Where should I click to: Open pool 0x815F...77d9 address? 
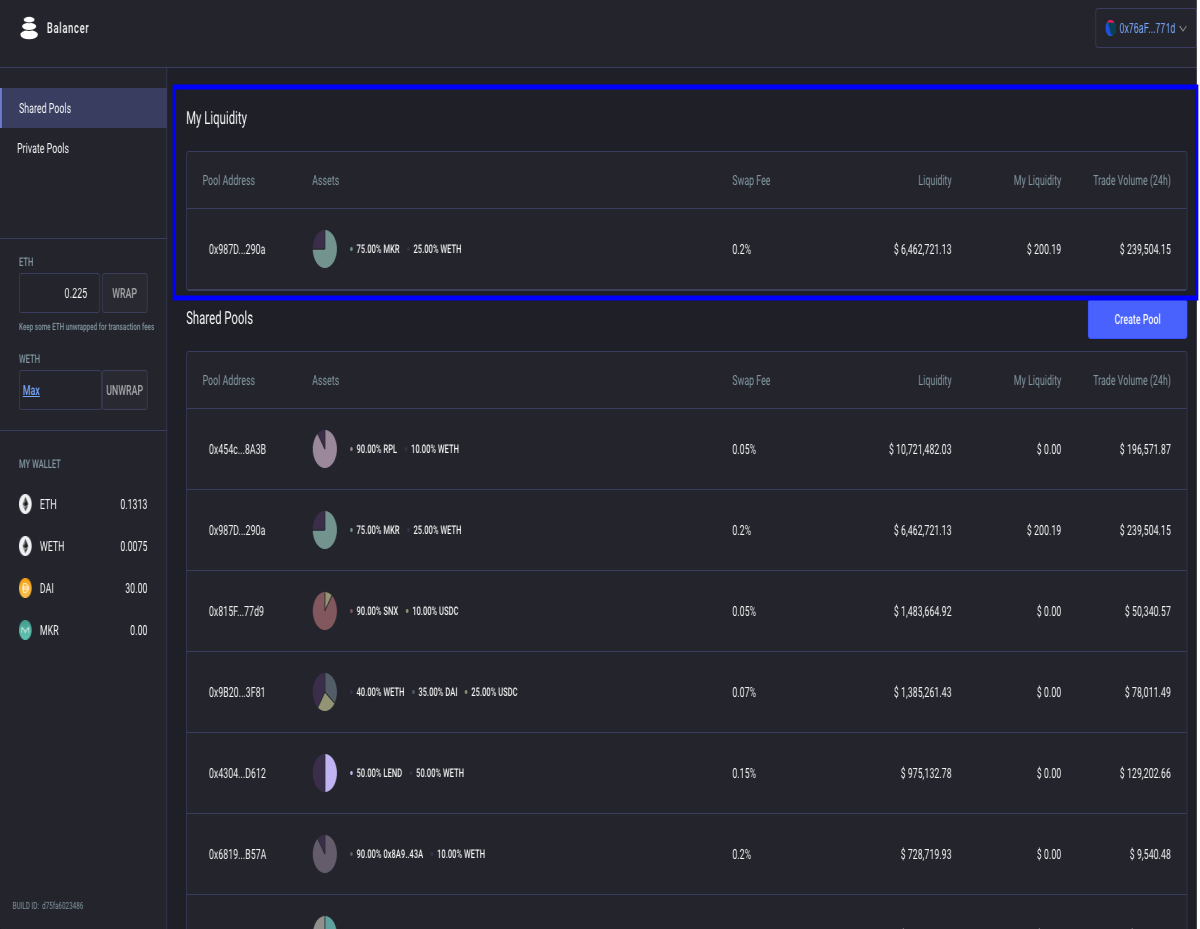coord(236,611)
